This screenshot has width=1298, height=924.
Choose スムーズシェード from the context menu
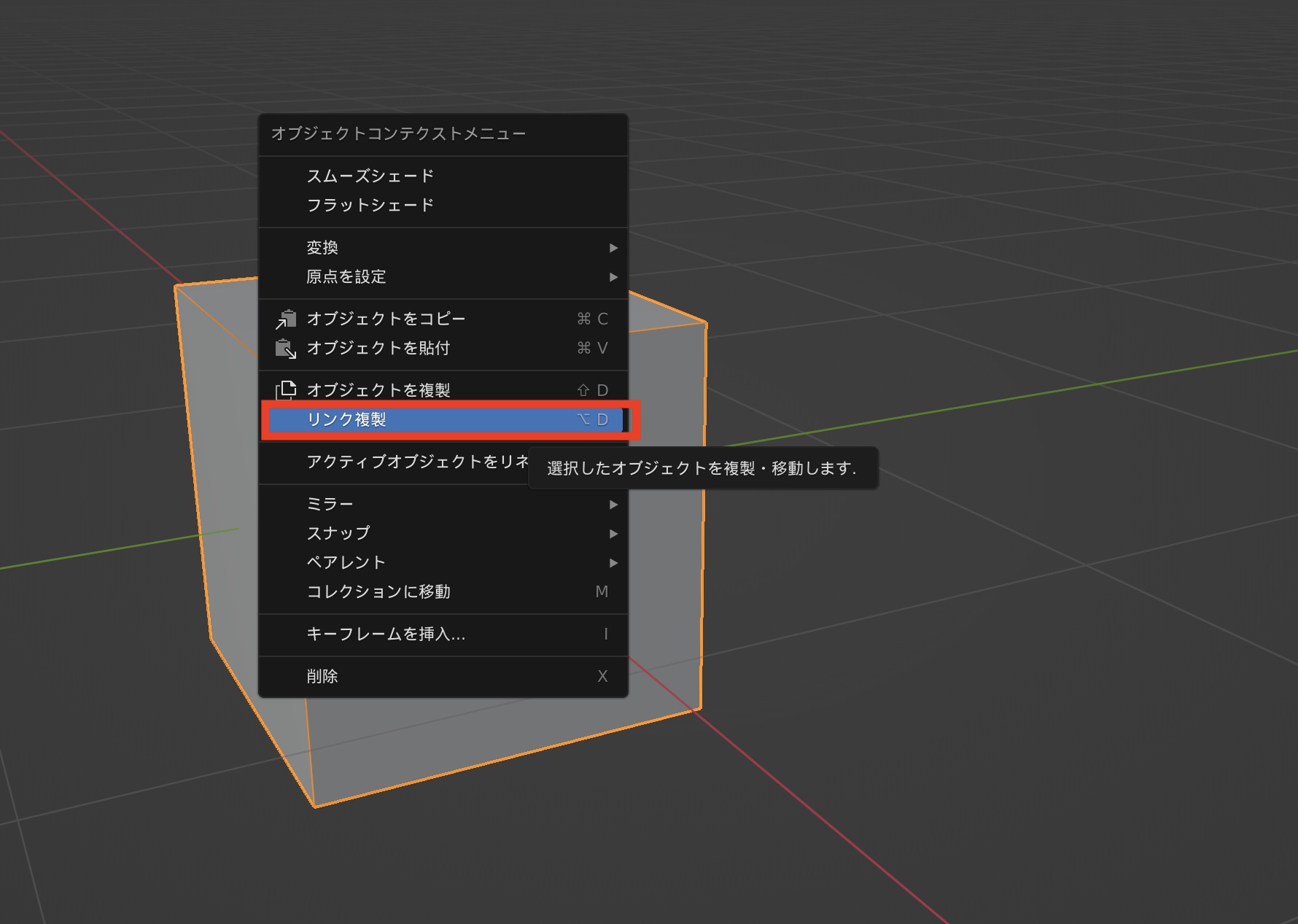tap(370, 176)
